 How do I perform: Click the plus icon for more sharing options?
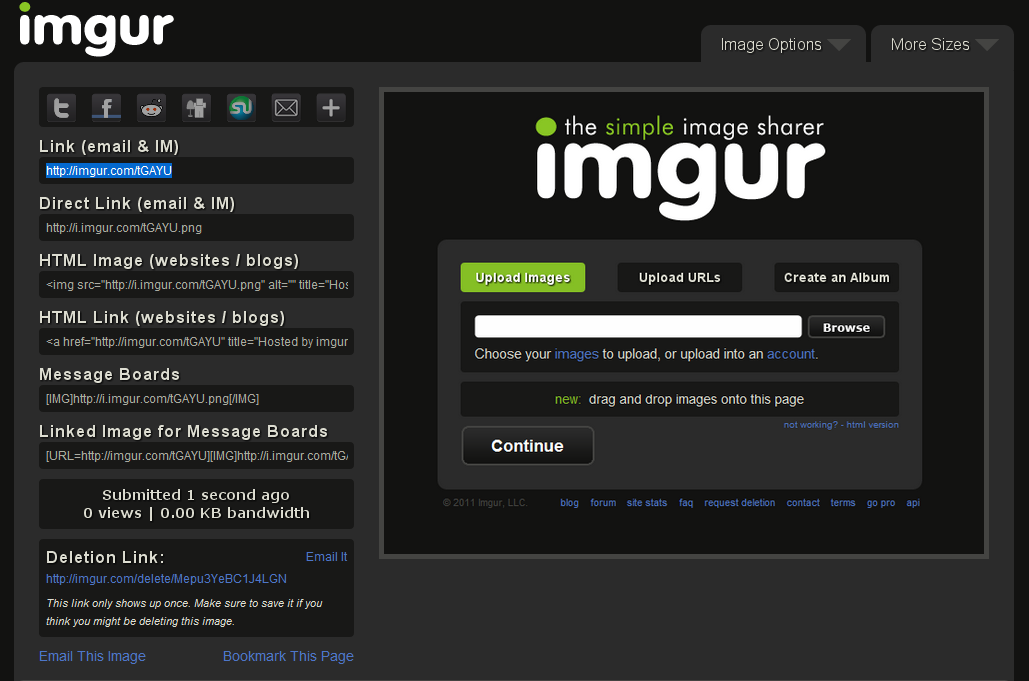[x=330, y=107]
